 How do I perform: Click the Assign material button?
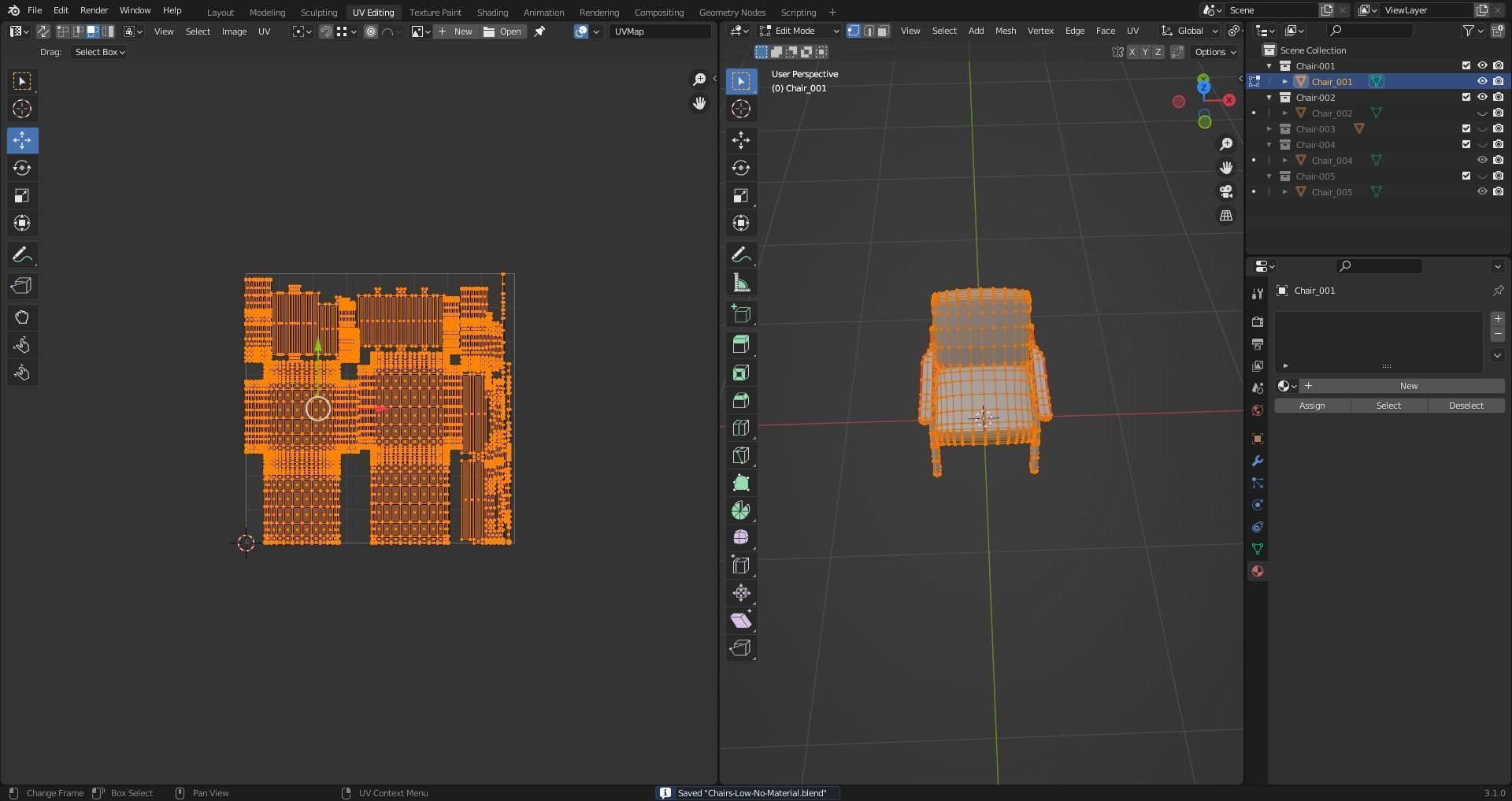point(1312,406)
